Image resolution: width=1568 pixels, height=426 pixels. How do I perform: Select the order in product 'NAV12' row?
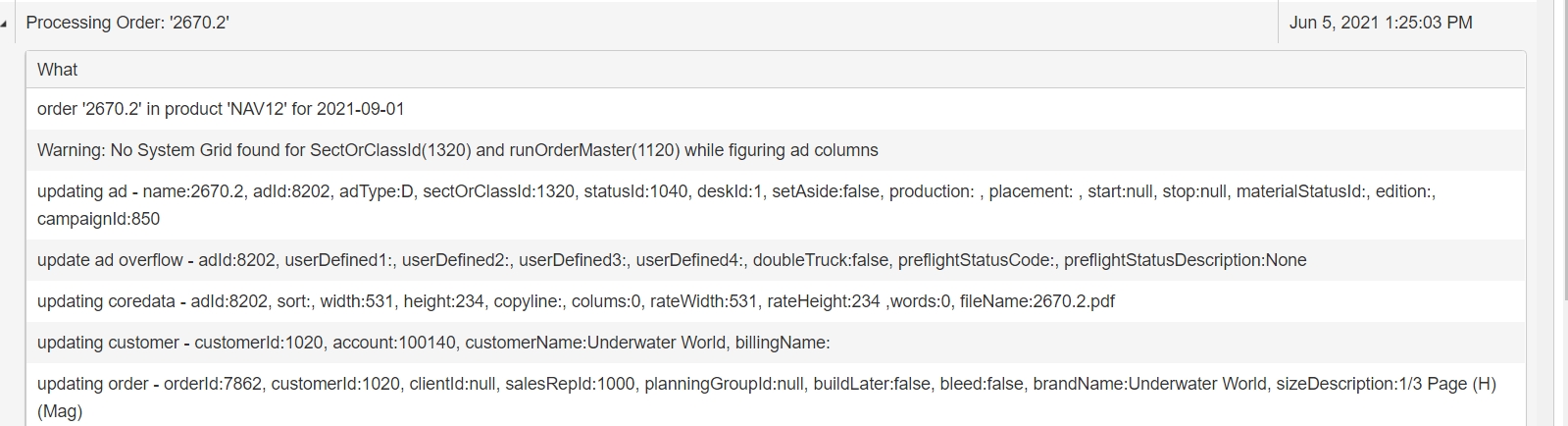[221, 109]
